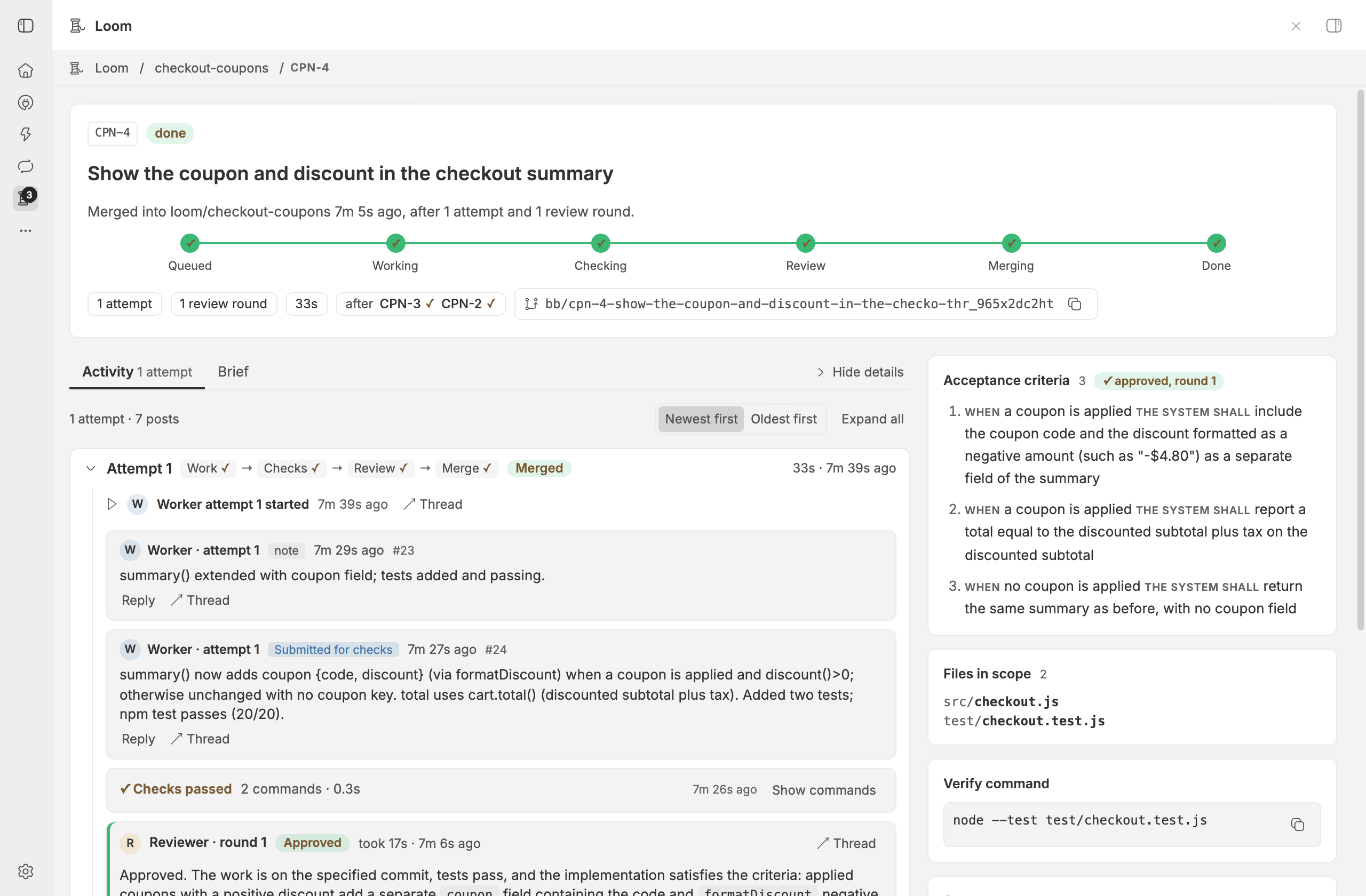This screenshot has height=896, width=1366.
Task: Collapse Attempt 1 with its chevron
Action: [91, 469]
